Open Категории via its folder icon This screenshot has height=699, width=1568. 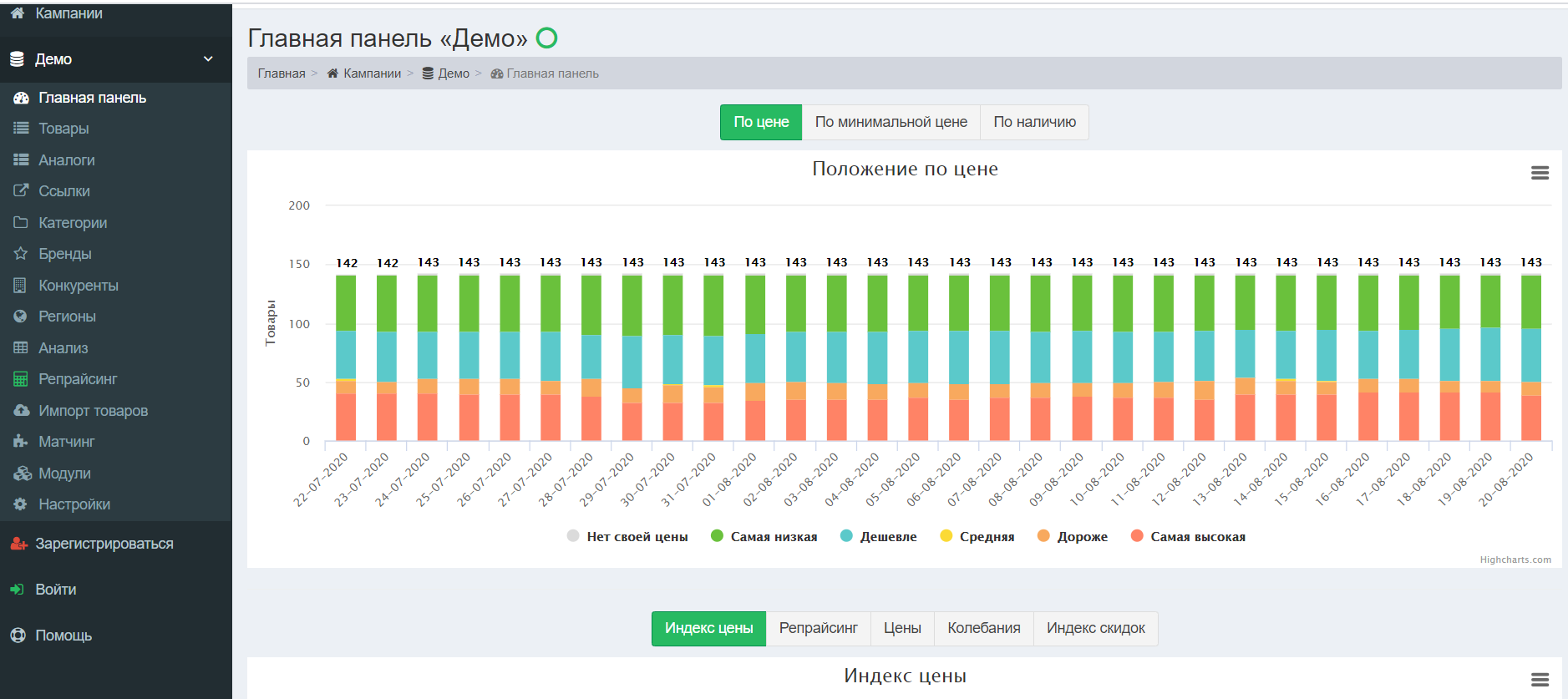tap(21, 223)
